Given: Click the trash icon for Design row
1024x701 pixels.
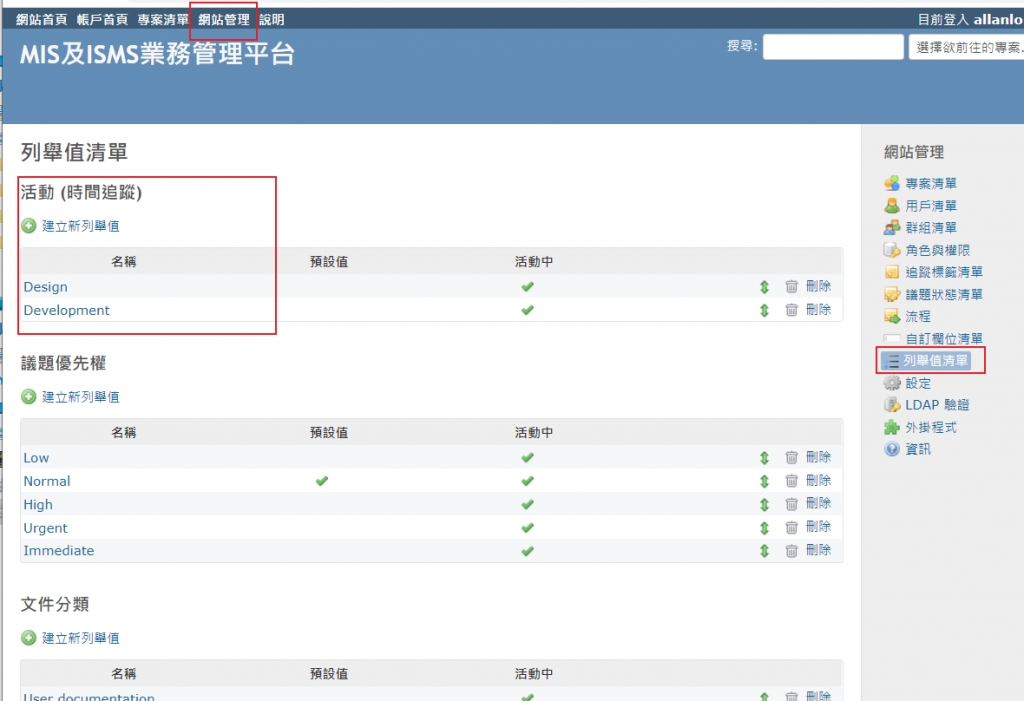Looking at the screenshot, I should point(791,287).
